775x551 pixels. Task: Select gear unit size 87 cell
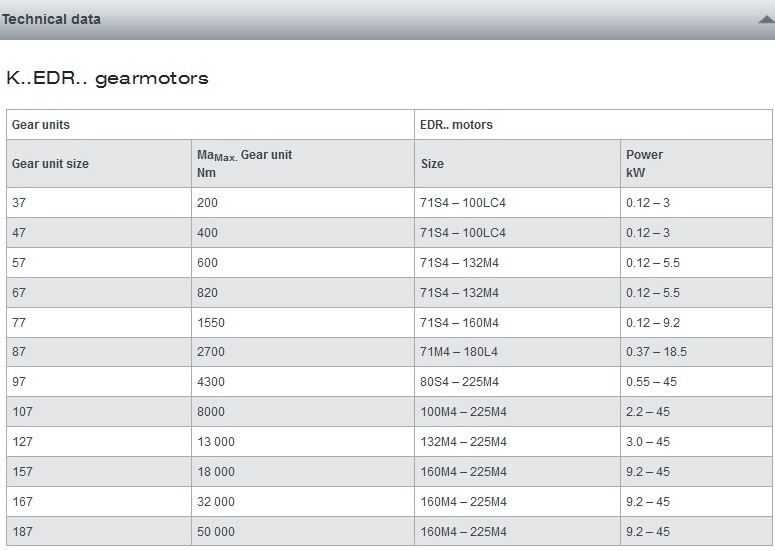point(99,352)
